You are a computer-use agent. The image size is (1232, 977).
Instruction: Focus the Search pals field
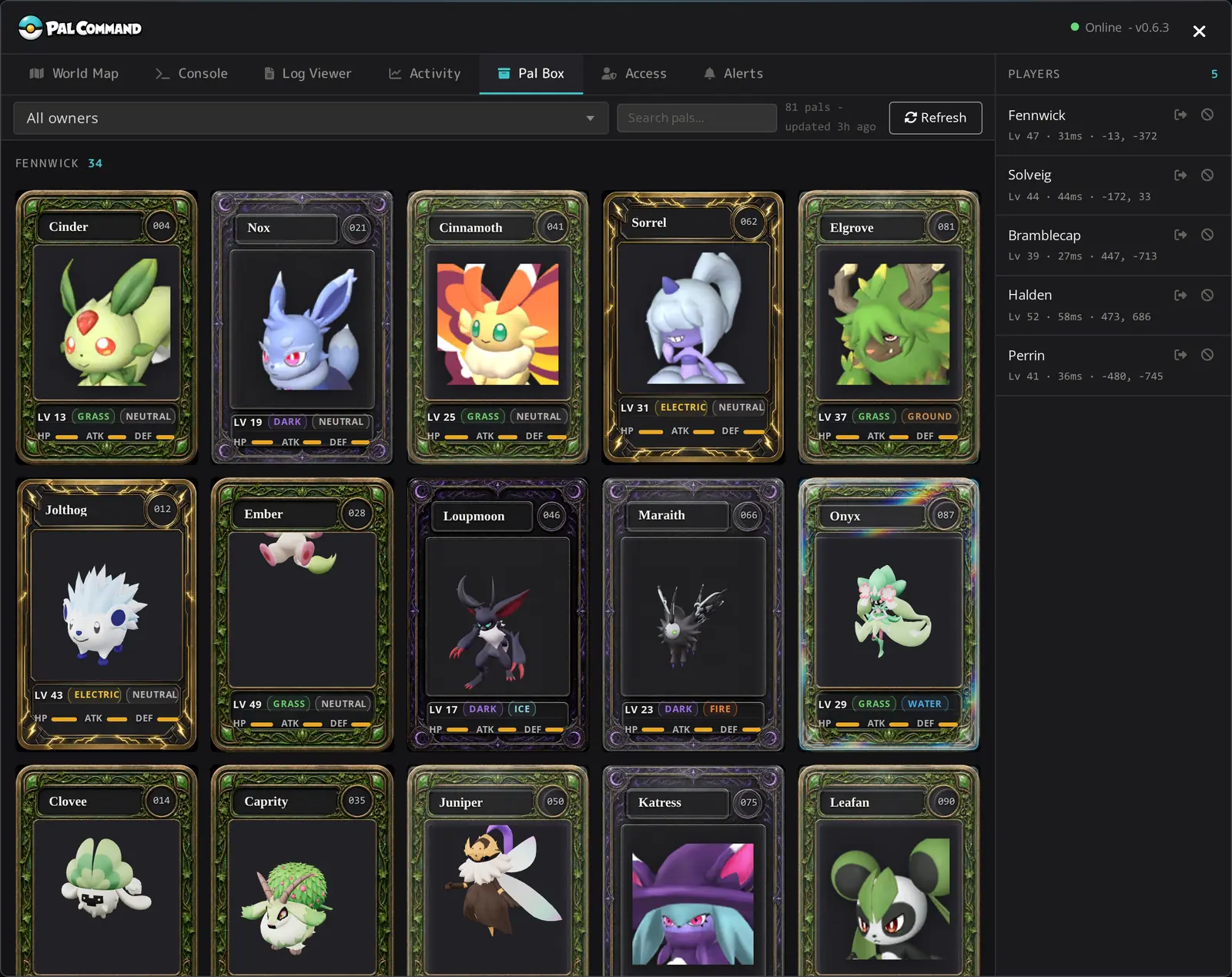pyautogui.click(x=696, y=118)
